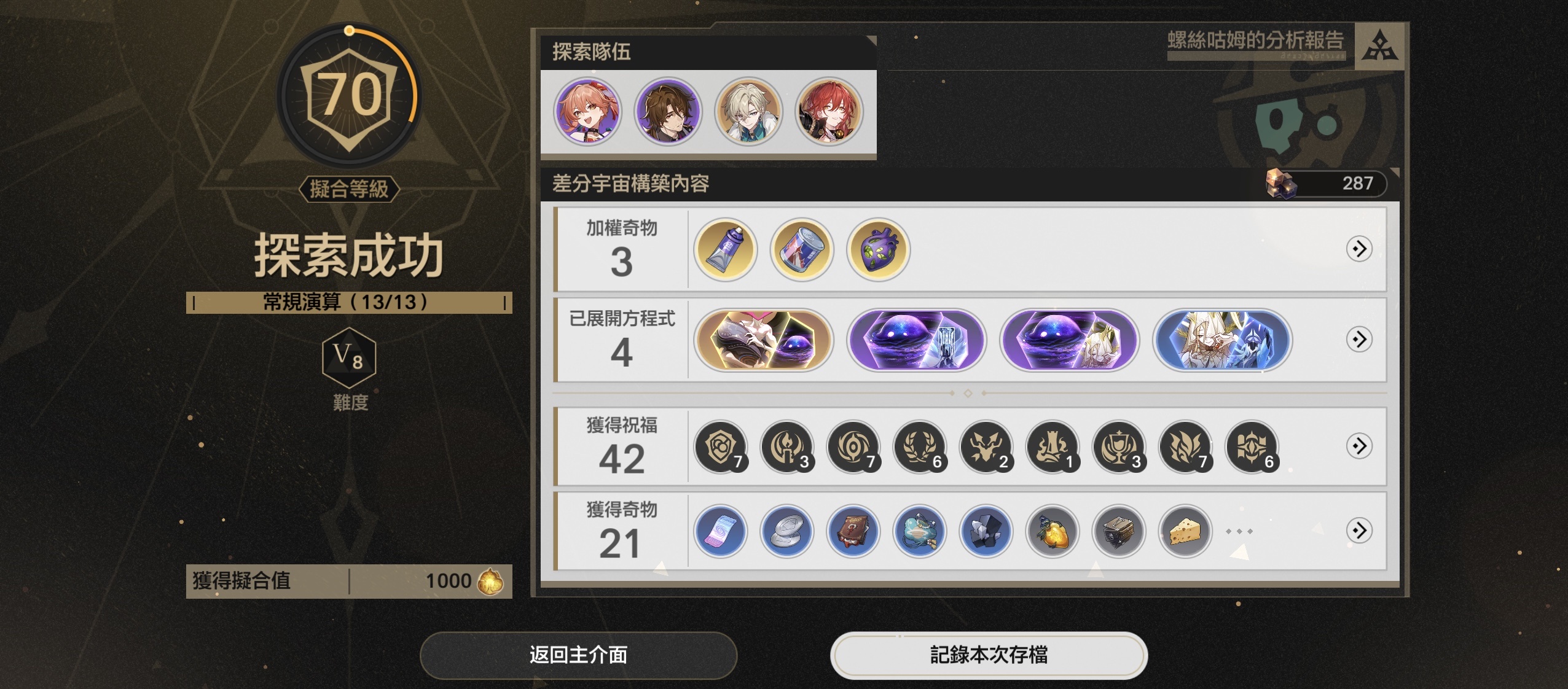Expand the 加權奇物 row details arrow

tap(1359, 249)
